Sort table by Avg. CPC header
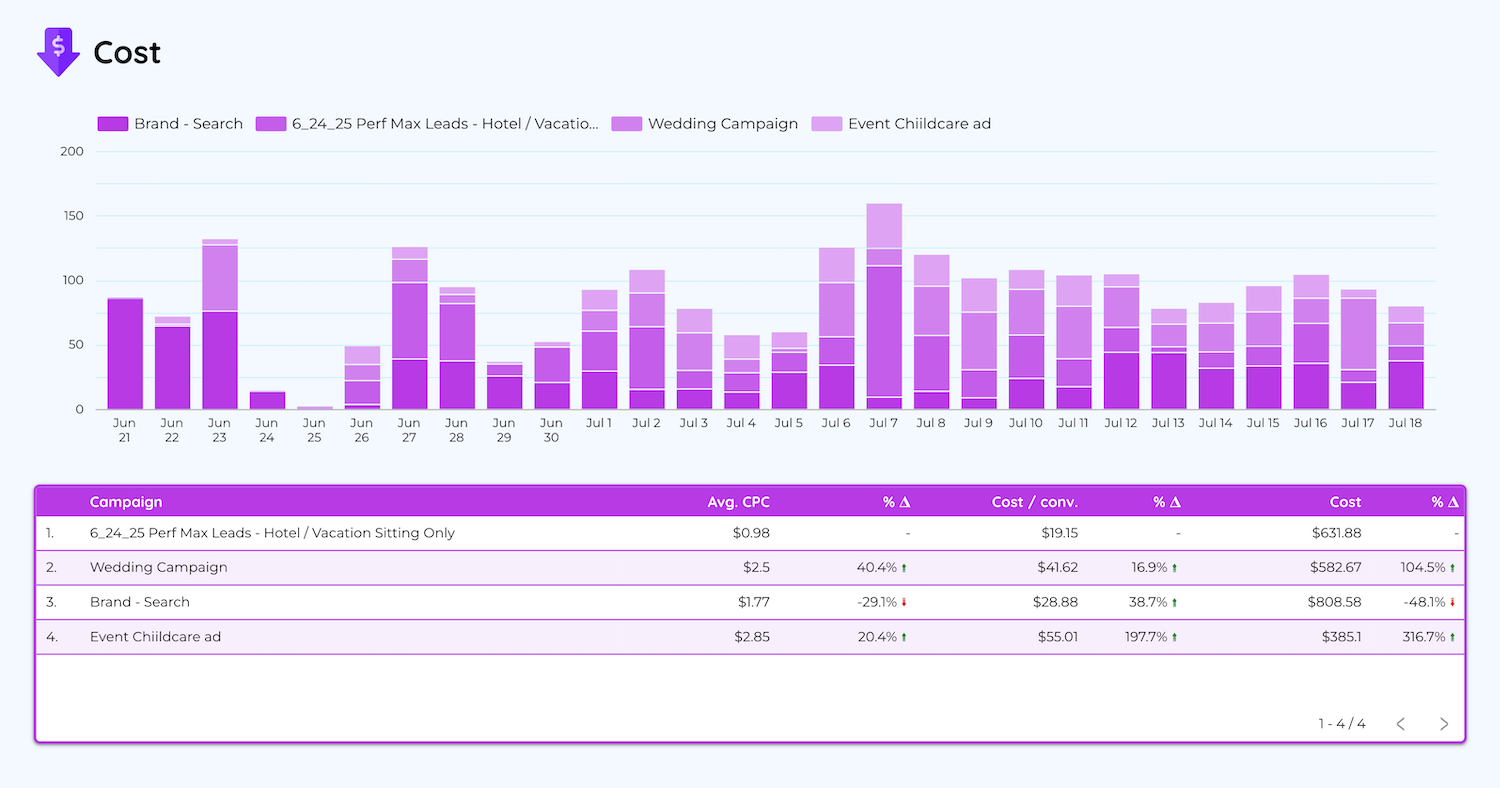The width and height of the screenshot is (1500, 788). [x=739, y=502]
